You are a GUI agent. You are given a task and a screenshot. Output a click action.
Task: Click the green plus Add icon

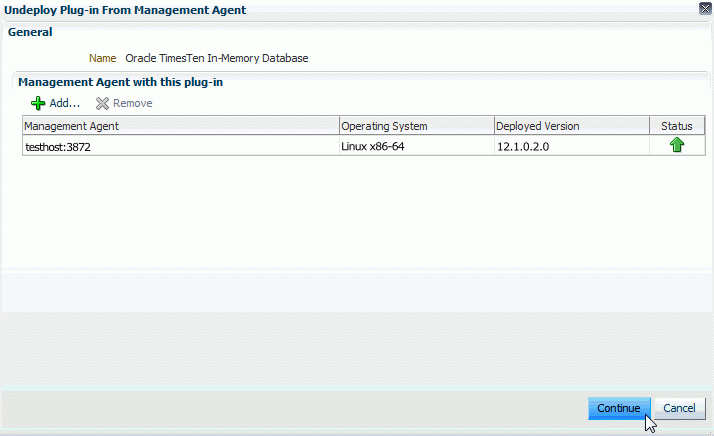(x=38, y=103)
